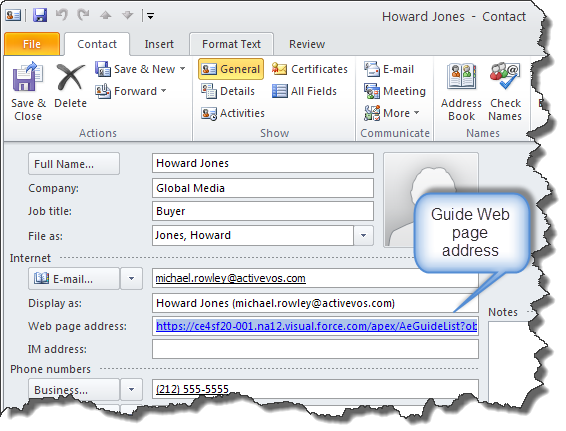Image resolution: width=566 pixels, height=431 pixels.
Task: Schedule a Meeting with contact
Action: tap(395, 91)
